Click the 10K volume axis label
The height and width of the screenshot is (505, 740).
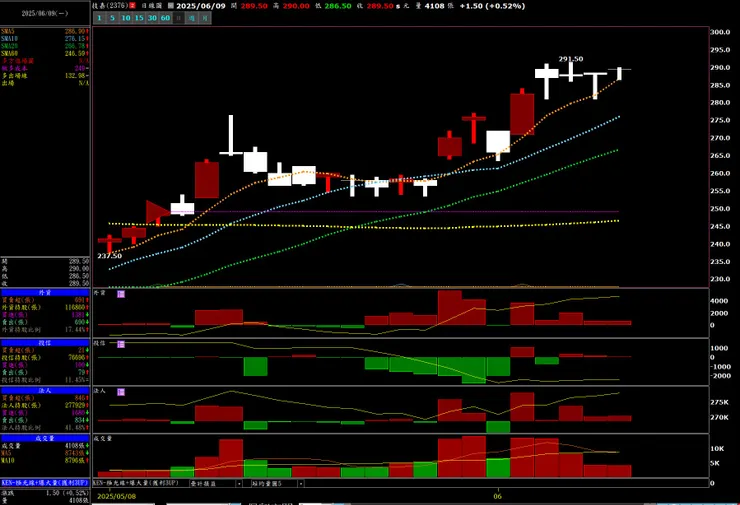[x=717, y=449]
